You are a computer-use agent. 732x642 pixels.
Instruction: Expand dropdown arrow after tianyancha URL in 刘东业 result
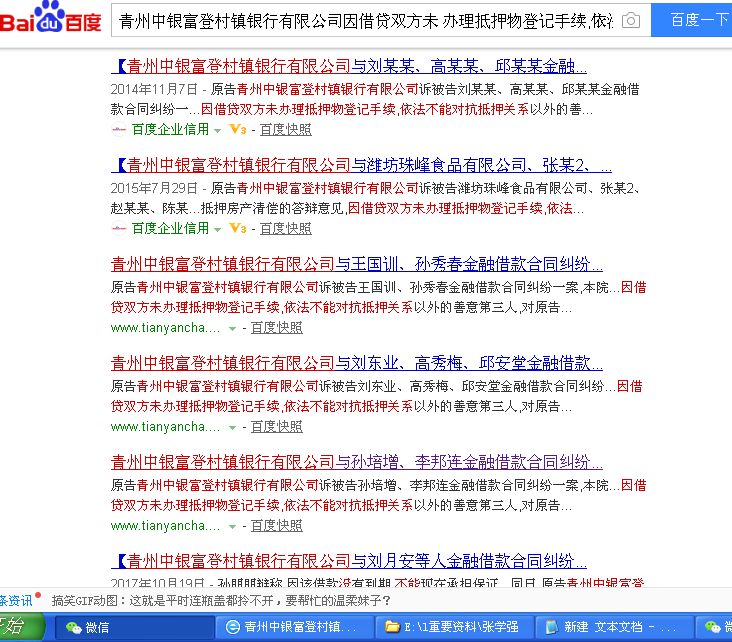coord(232,428)
